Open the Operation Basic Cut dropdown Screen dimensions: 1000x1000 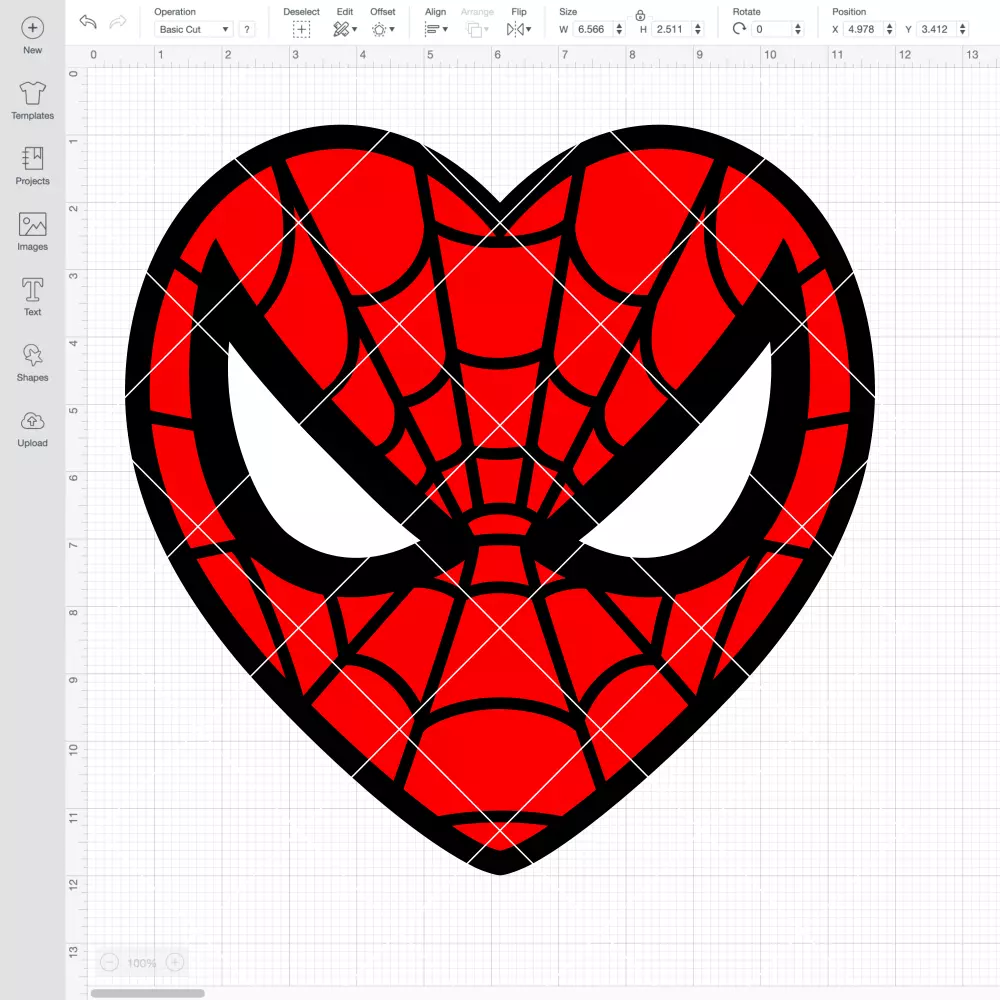193,29
